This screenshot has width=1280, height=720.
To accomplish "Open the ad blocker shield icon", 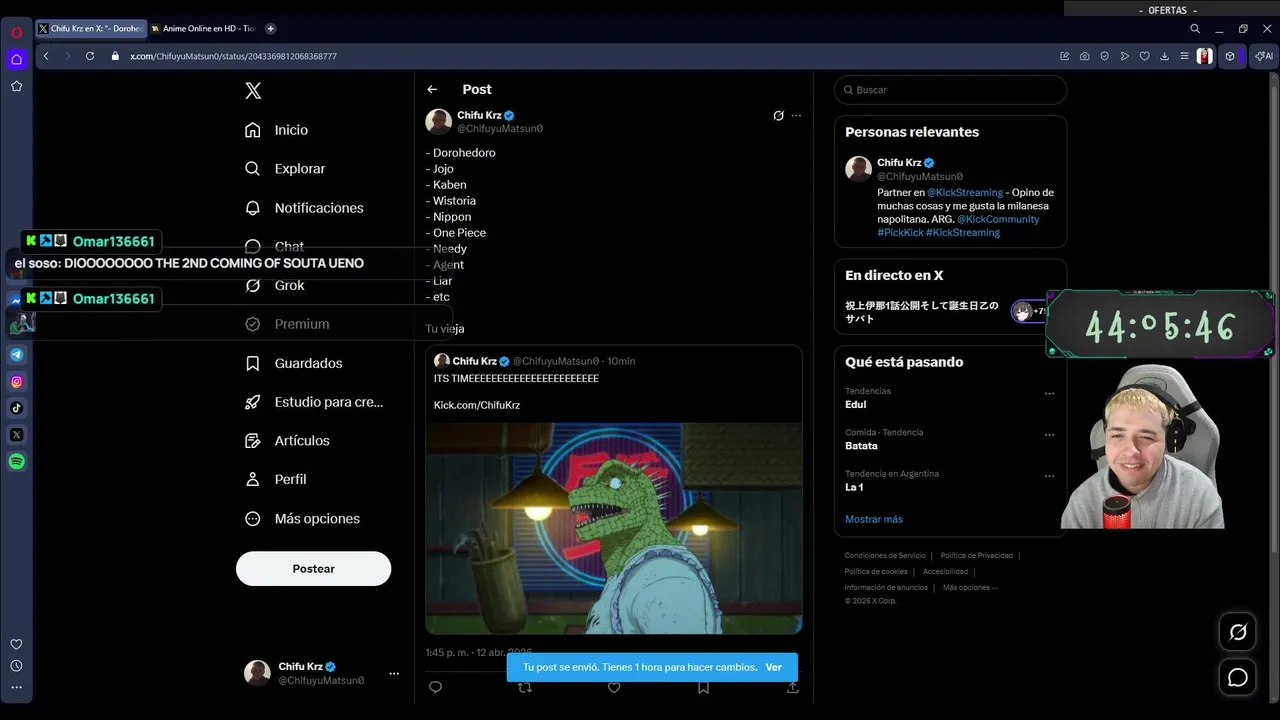I will pyautogui.click(x=1105, y=56).
